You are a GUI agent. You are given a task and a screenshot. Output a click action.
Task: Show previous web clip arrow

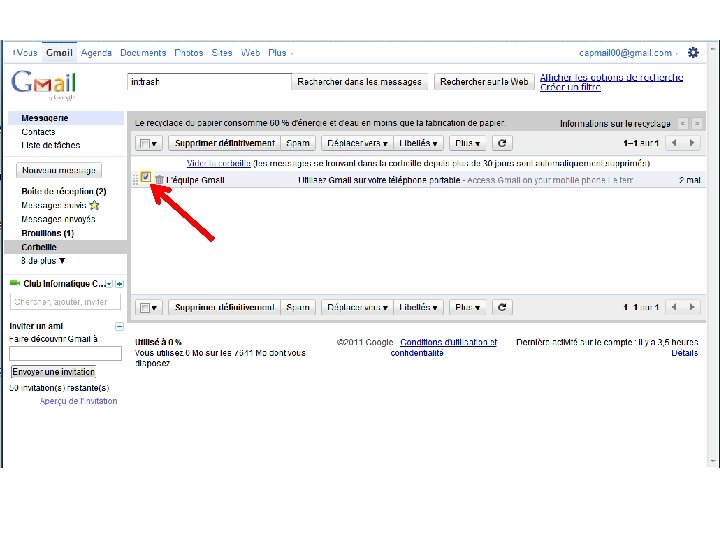tap(683, 124)
